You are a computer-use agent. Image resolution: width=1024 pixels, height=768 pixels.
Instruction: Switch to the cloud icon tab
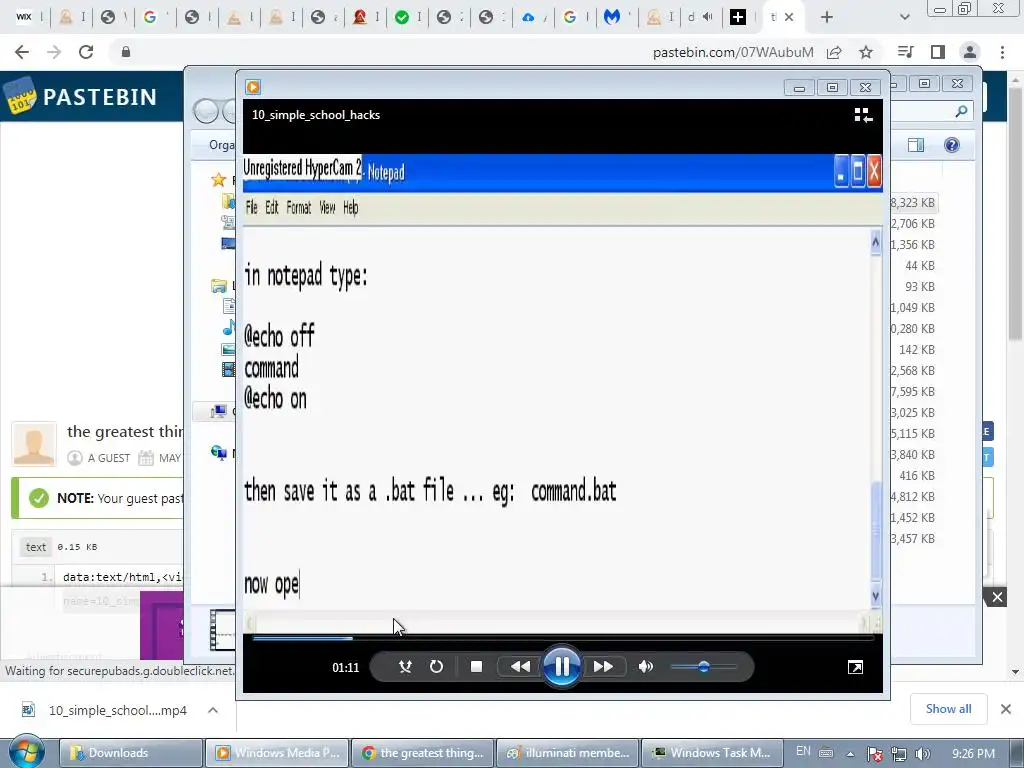(x=528, y=17)
